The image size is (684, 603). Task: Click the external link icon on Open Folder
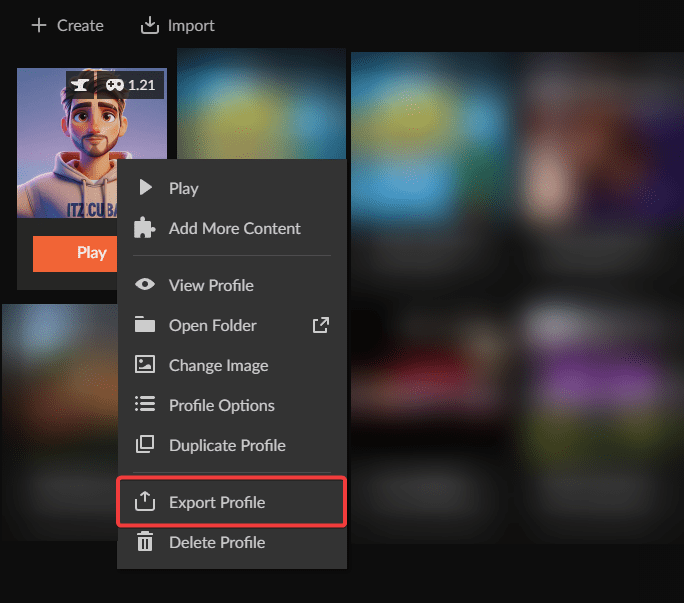coord(320,325)
